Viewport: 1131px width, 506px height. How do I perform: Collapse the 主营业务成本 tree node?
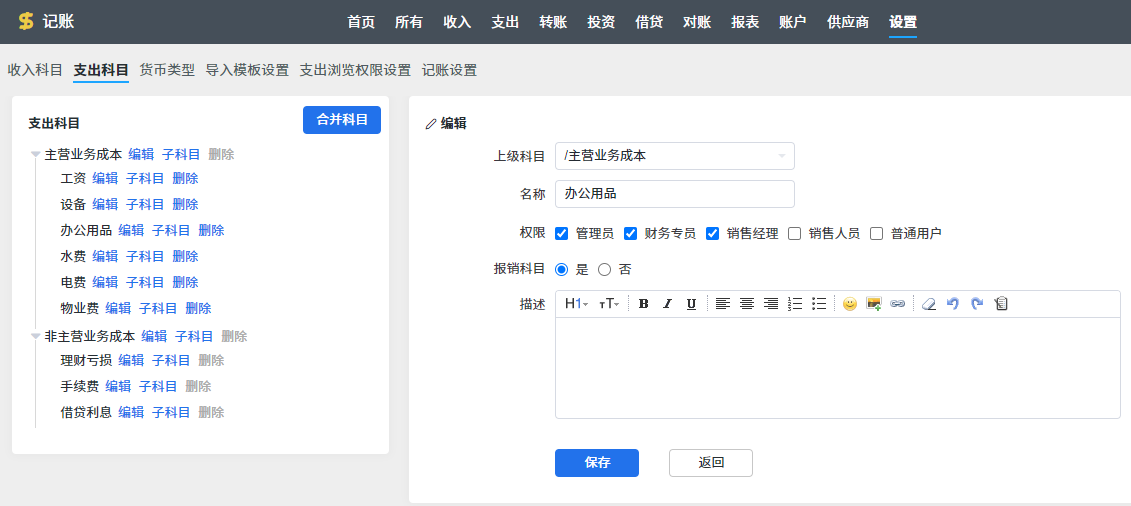tap(36, 155)
